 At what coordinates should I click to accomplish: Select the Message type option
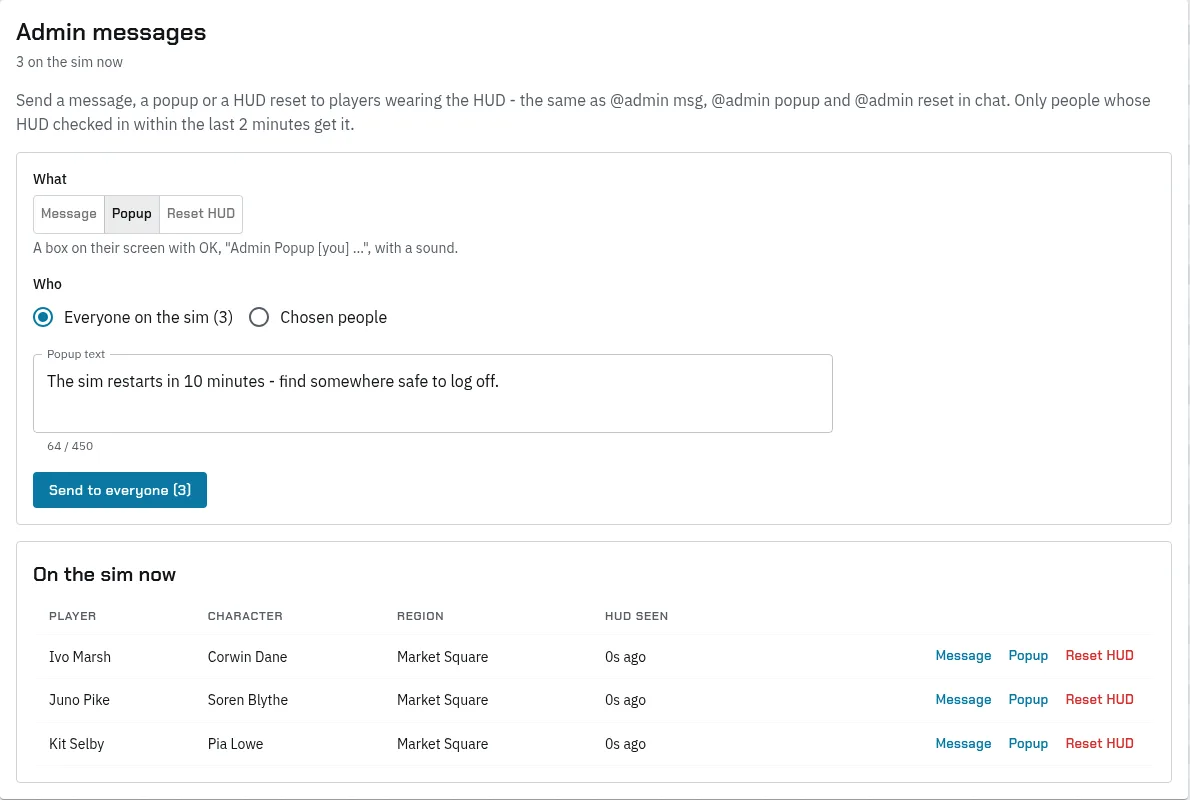pyautogui.click(x=69, y=214)
